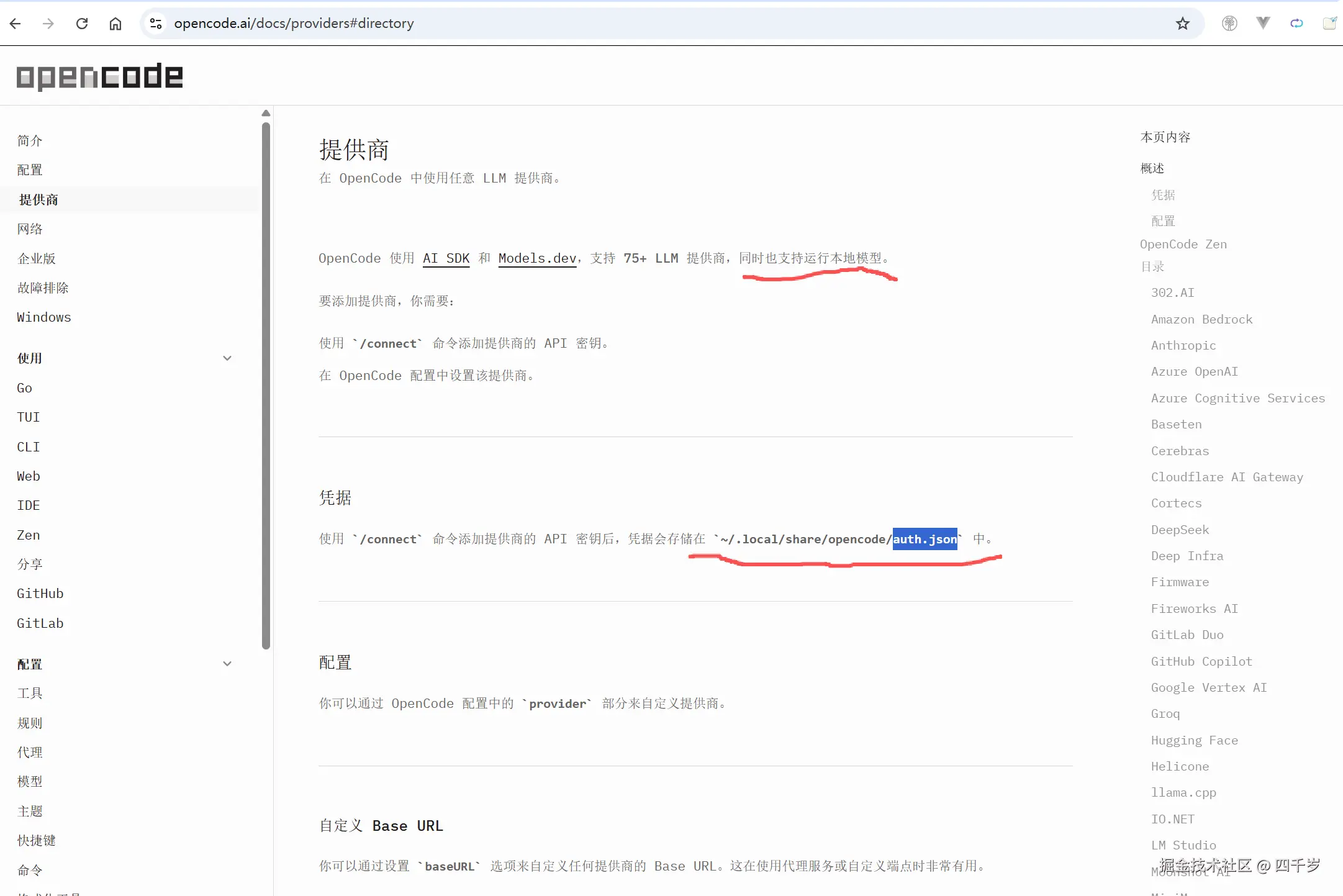This screenshot has width=1343, height=896.
Task: Open the AI SDK link
Action: (x=446, y=258)
